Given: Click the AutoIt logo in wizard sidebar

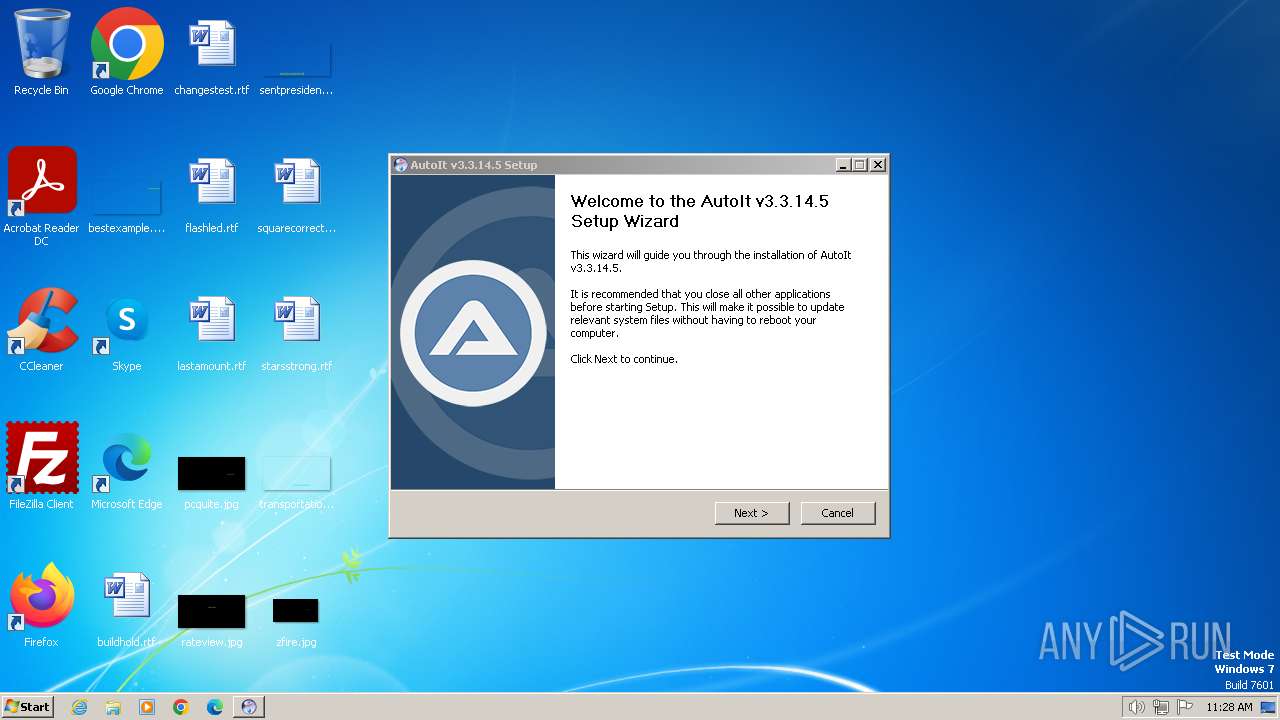Looking at the screenshot, I should pos(473,333).
